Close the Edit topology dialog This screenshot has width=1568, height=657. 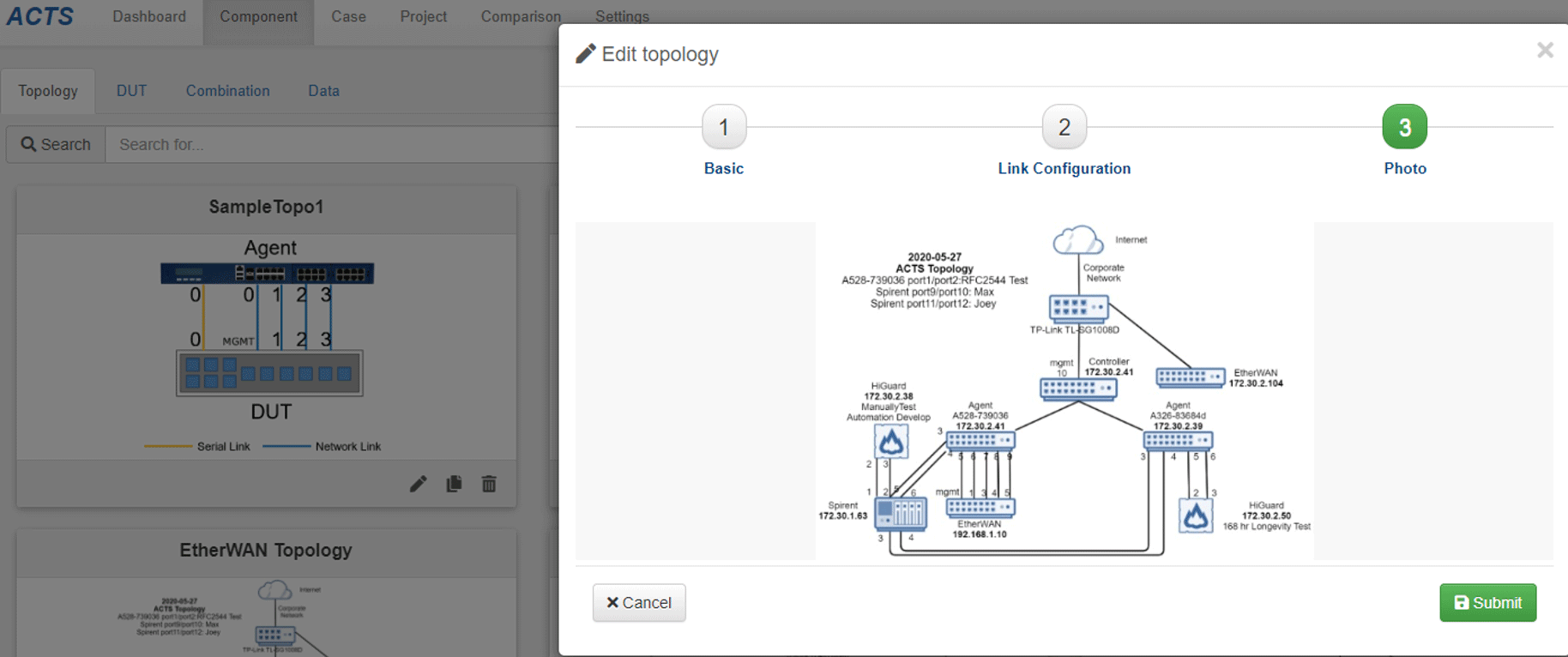click(1545, 51)
